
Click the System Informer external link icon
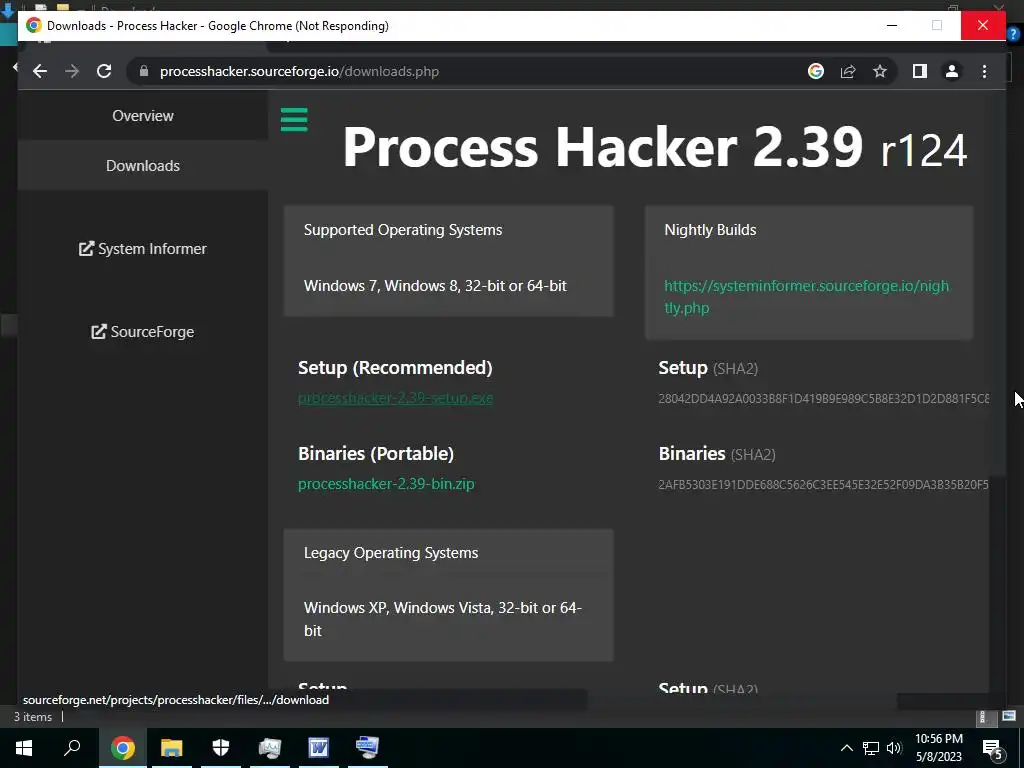(x=86, y=249)
